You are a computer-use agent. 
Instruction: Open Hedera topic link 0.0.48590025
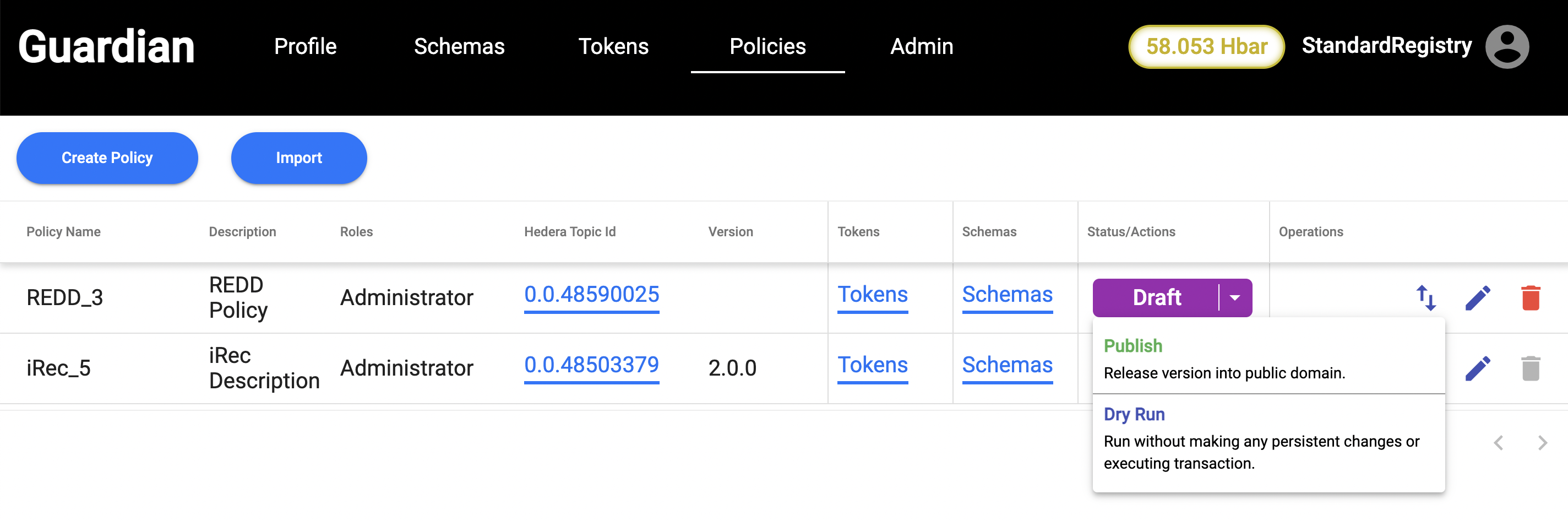click(591, 295)
